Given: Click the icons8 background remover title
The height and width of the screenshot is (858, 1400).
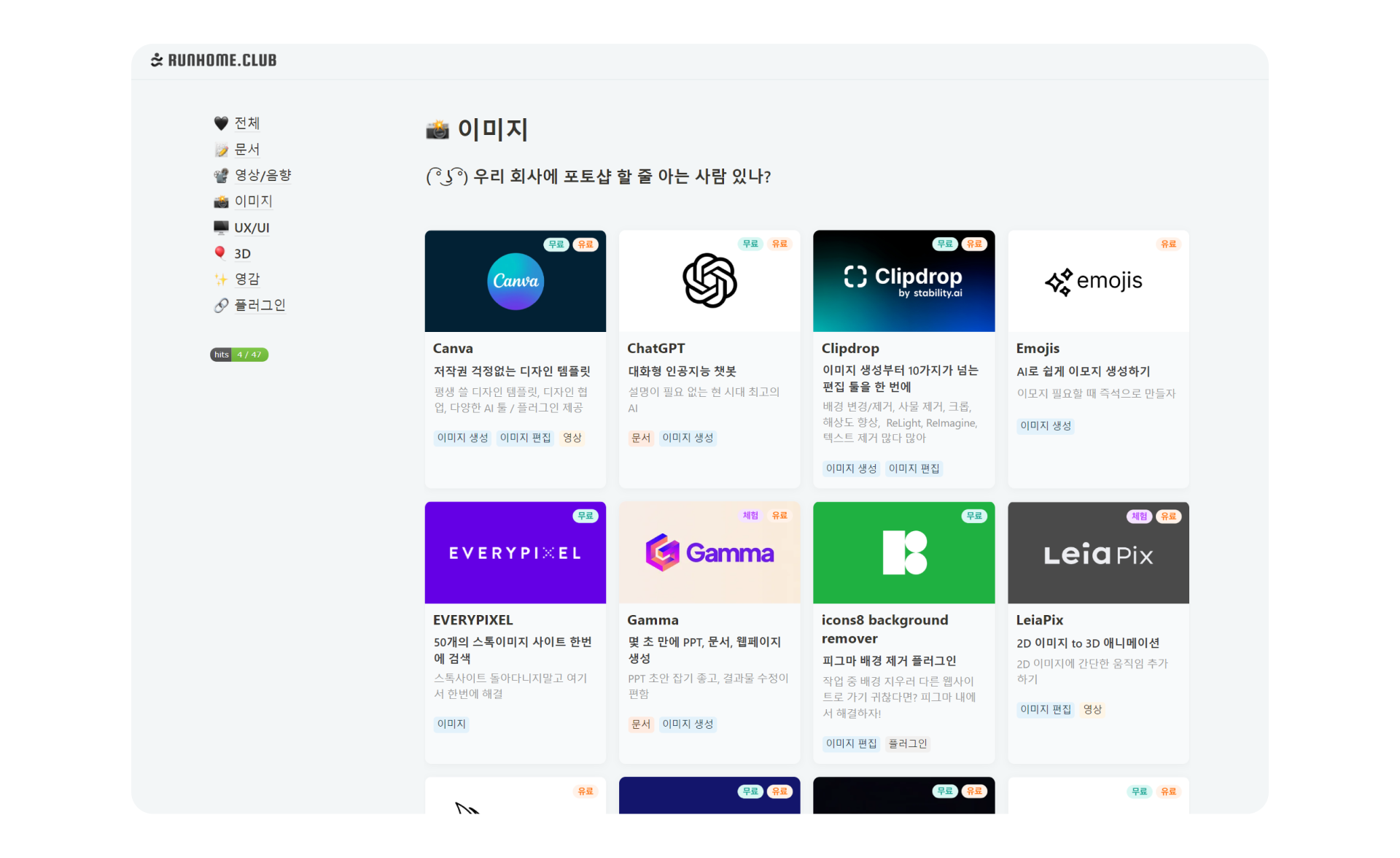Looking at the screenshot, I should coord(885,629).
